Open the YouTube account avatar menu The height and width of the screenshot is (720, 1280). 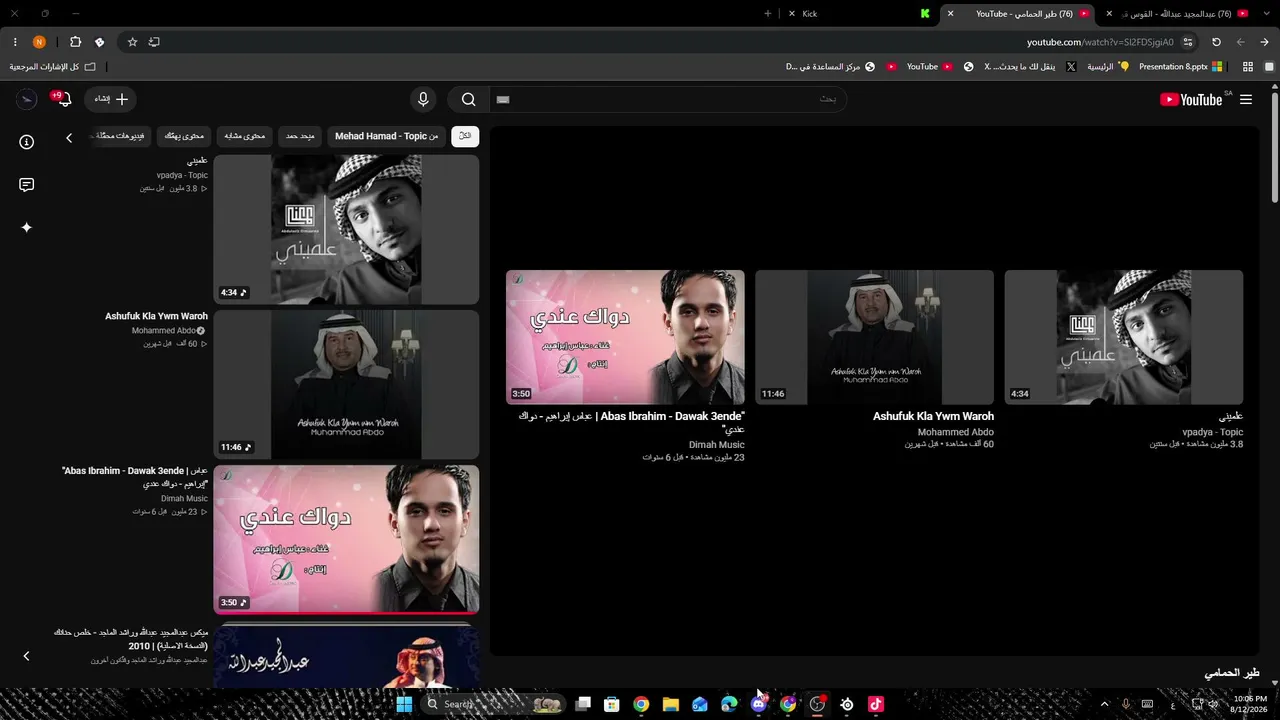click(x=27, y=99)
